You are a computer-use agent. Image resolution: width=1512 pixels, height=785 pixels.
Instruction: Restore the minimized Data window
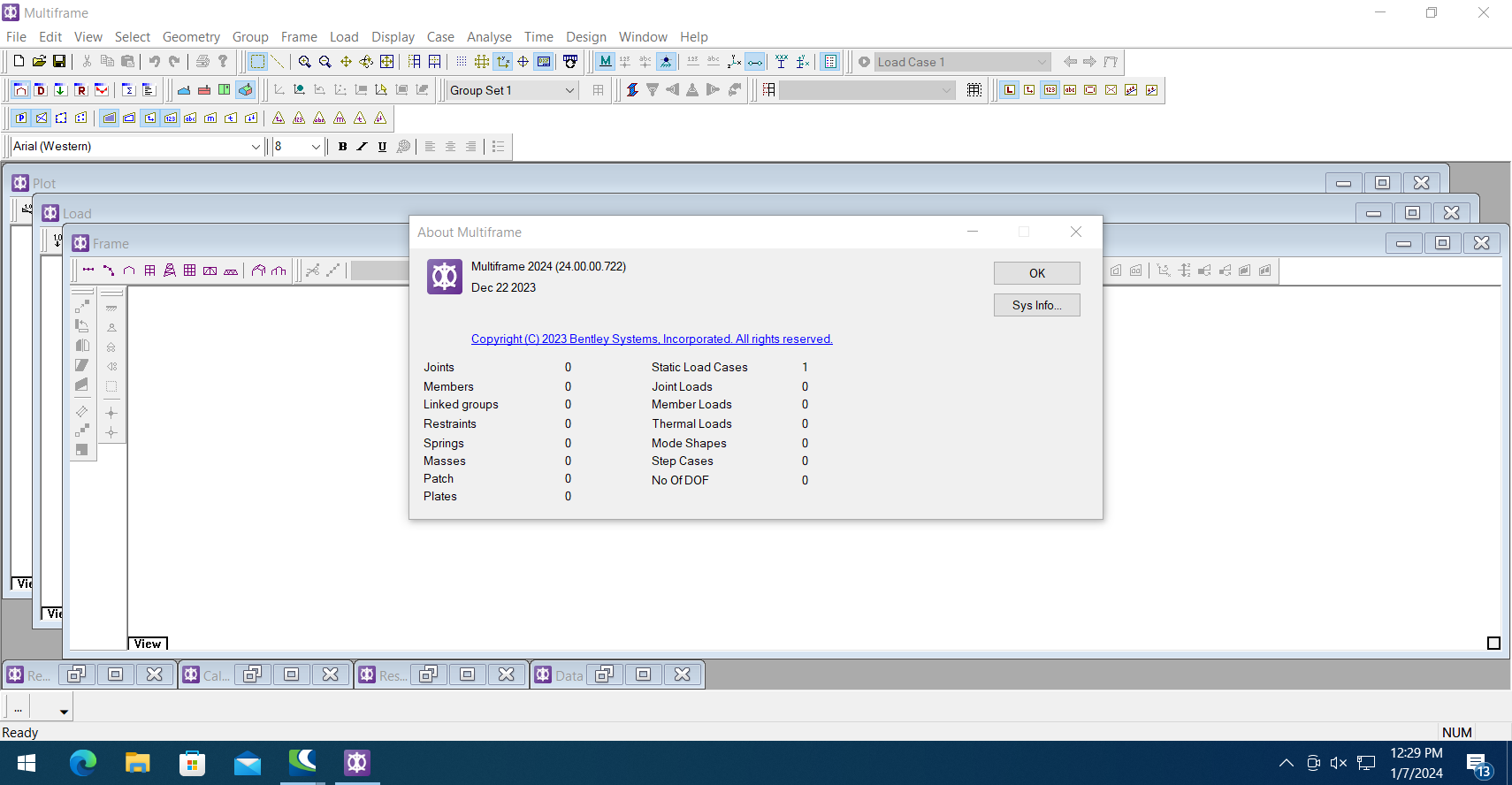click(604, 674)
